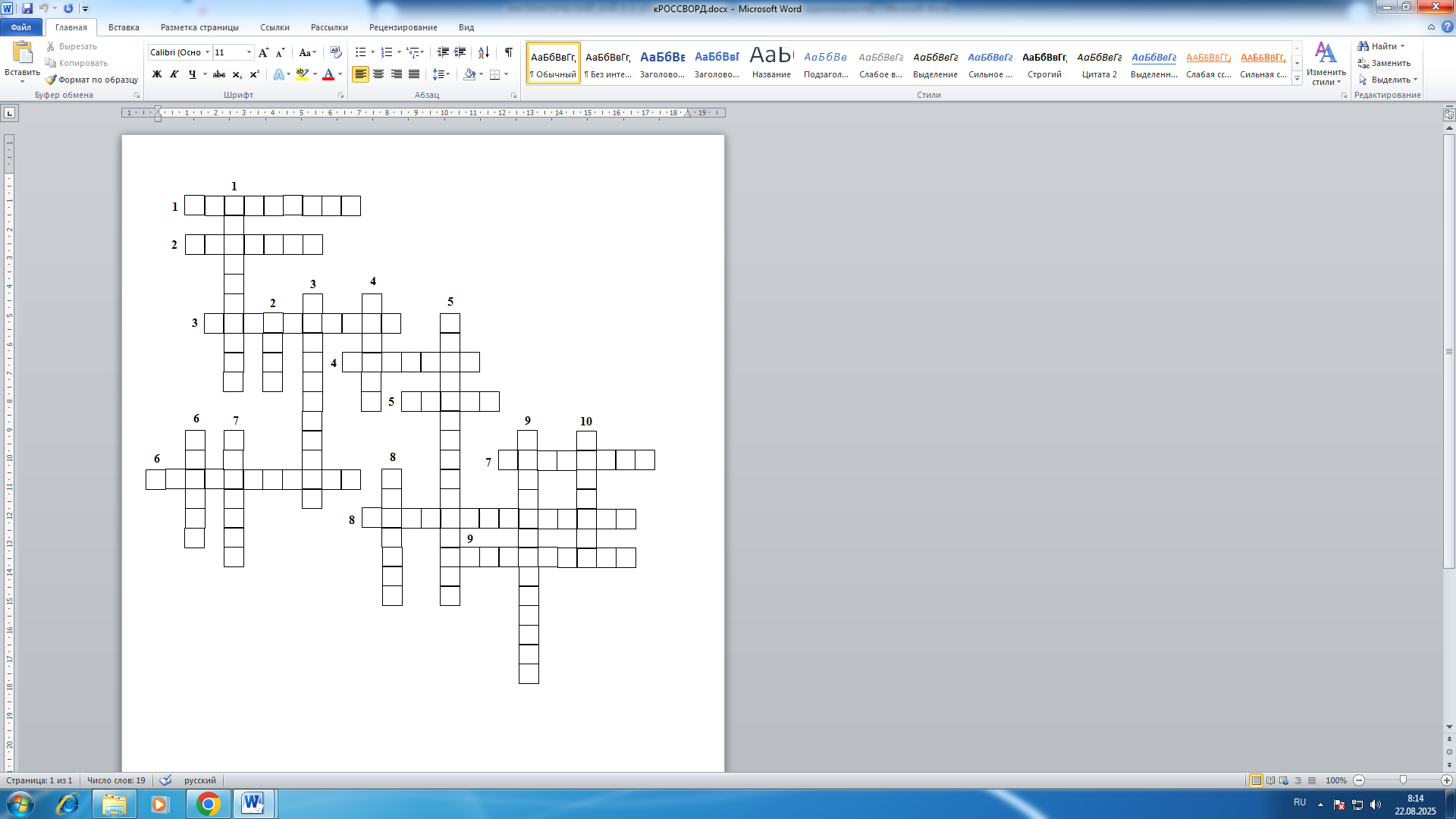Click the Format Painter brush icon
Image resolution: width=1456 pixels, height=819 pixels.
click(51, 80)
